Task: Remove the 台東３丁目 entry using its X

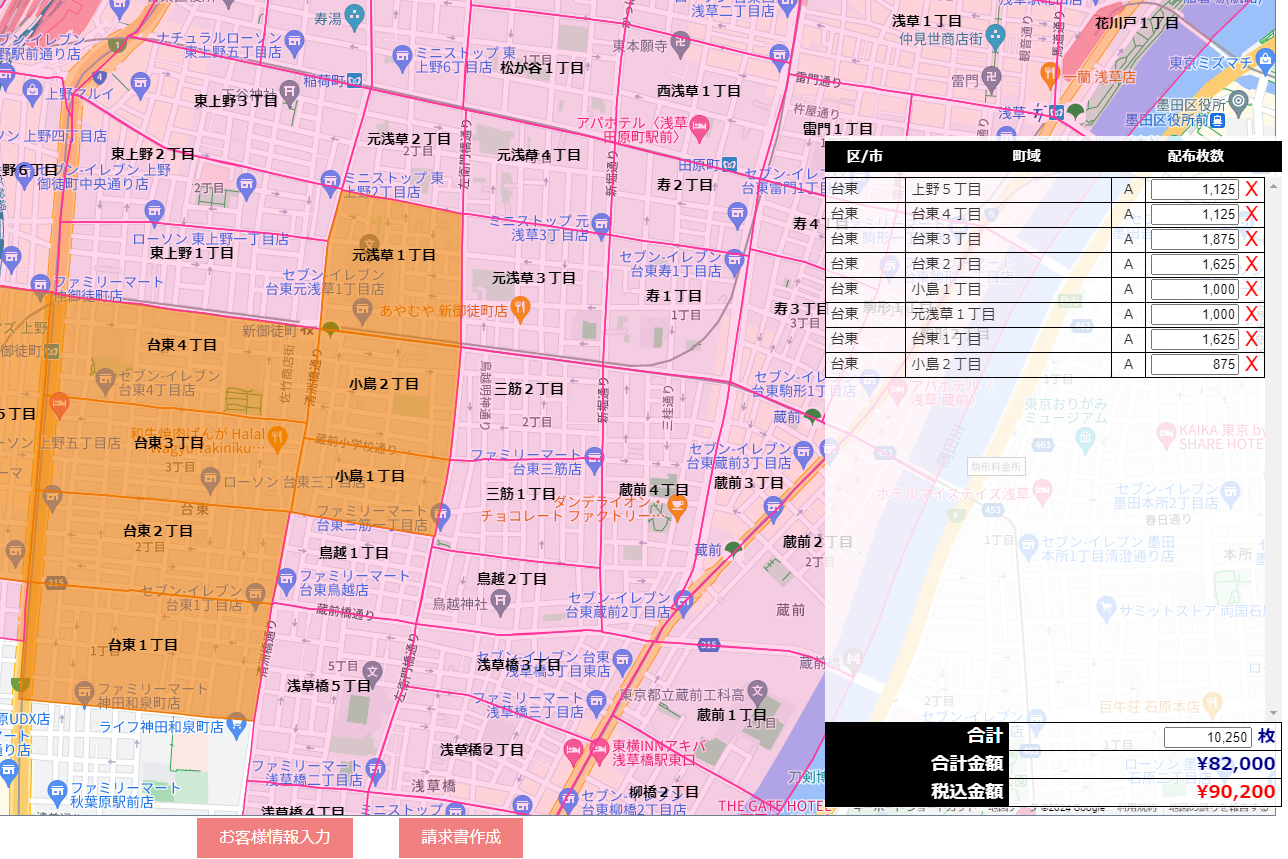Action: point(1251,239)
